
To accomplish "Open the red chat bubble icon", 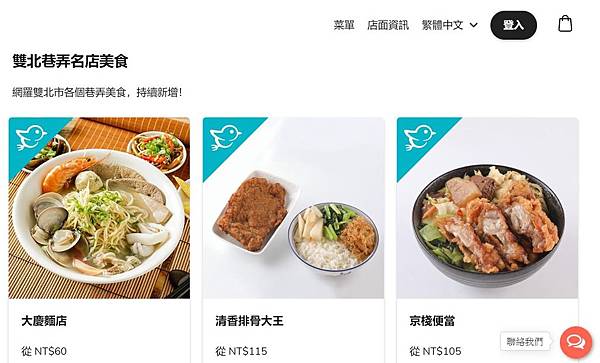I will click(x=576, y=342).
